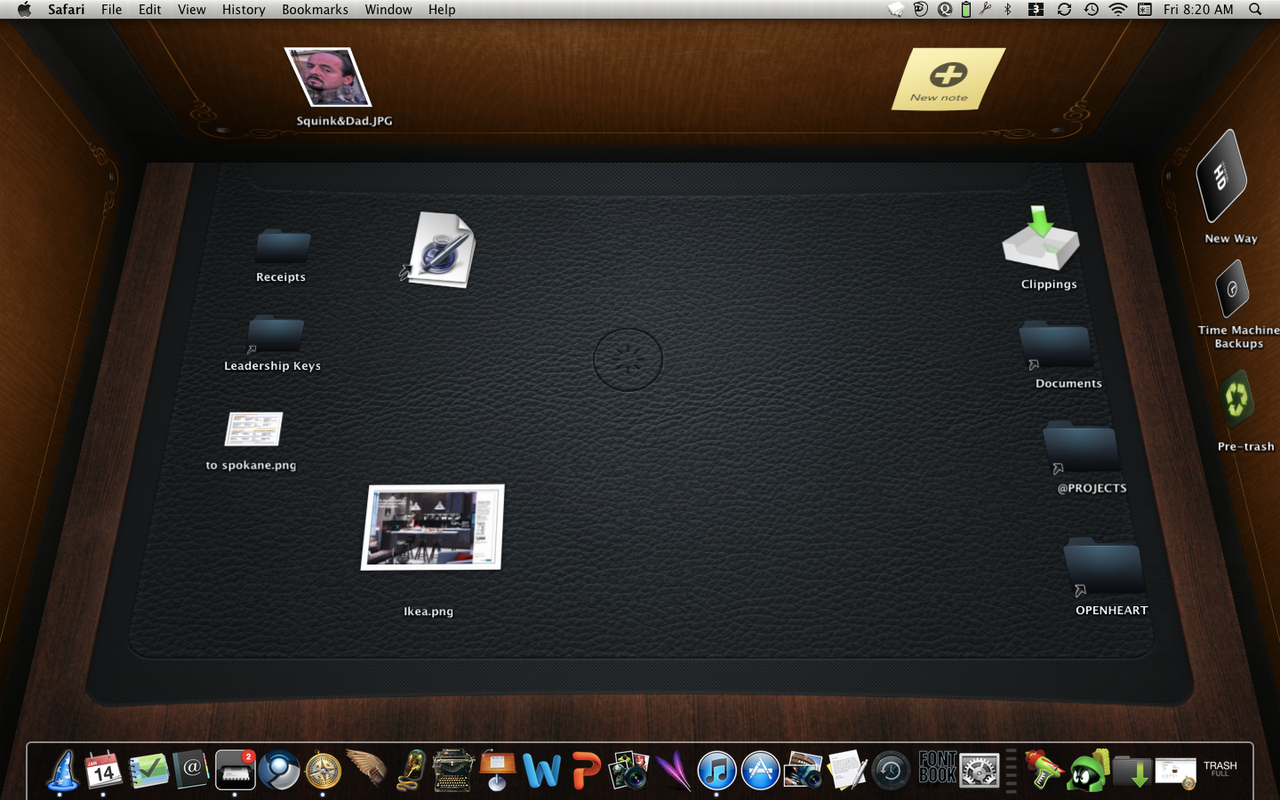Open the Spaces number 3 menu icon
Image resolution: width=1280 pixels, height=800 pixels.
coord(1037,9)
